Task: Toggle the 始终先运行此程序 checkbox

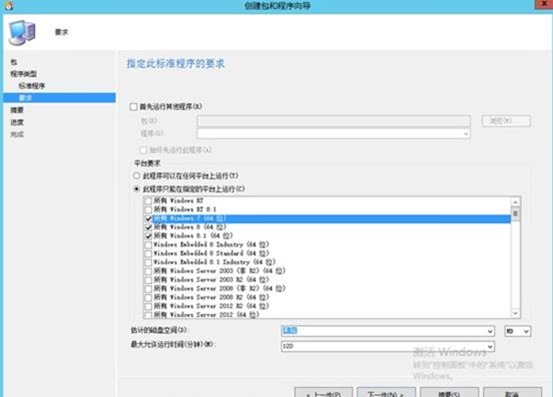Action: pyautogui.click(x=143, y=150)
